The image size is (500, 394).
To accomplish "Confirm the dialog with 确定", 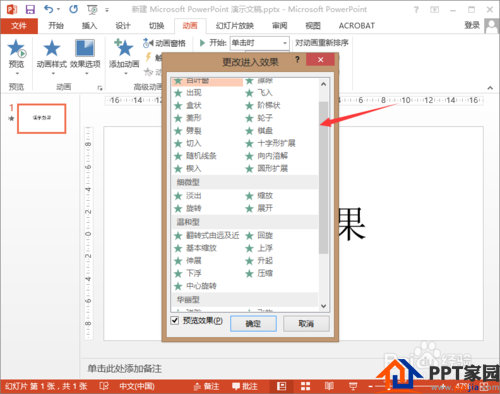I will pos(253,324).
